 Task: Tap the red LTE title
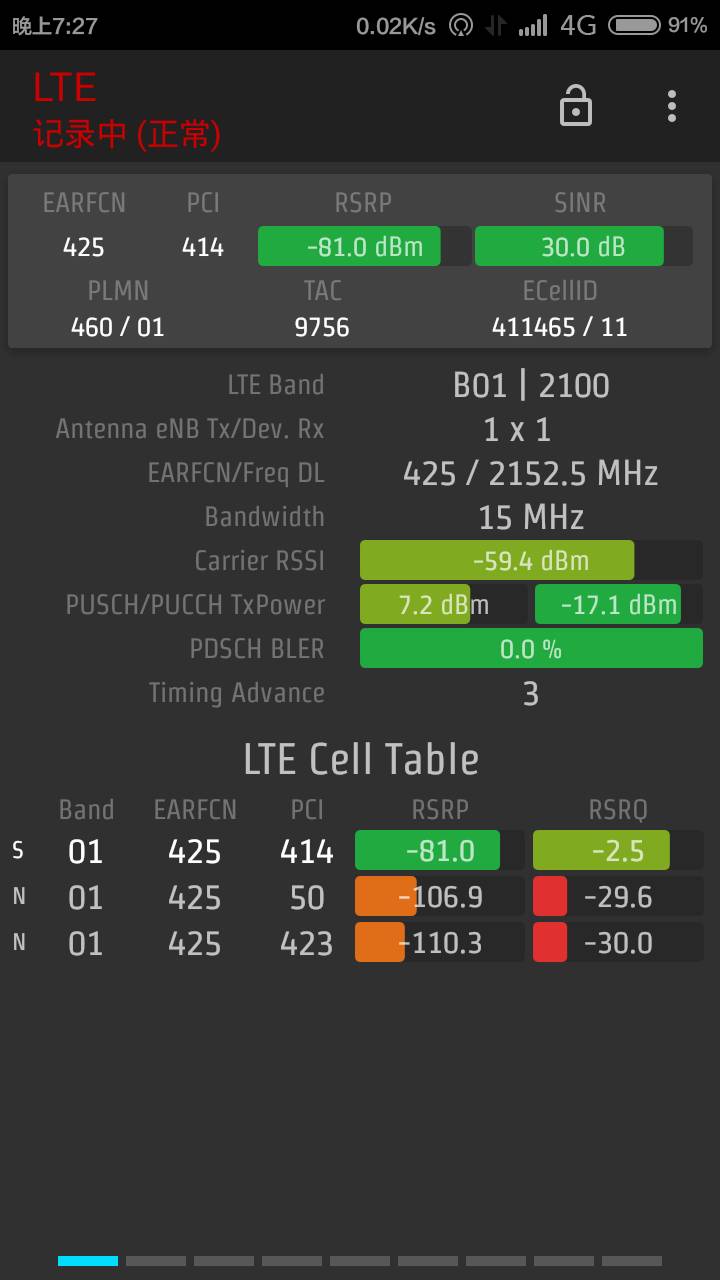pyautogui.click(x=65, y=88)
